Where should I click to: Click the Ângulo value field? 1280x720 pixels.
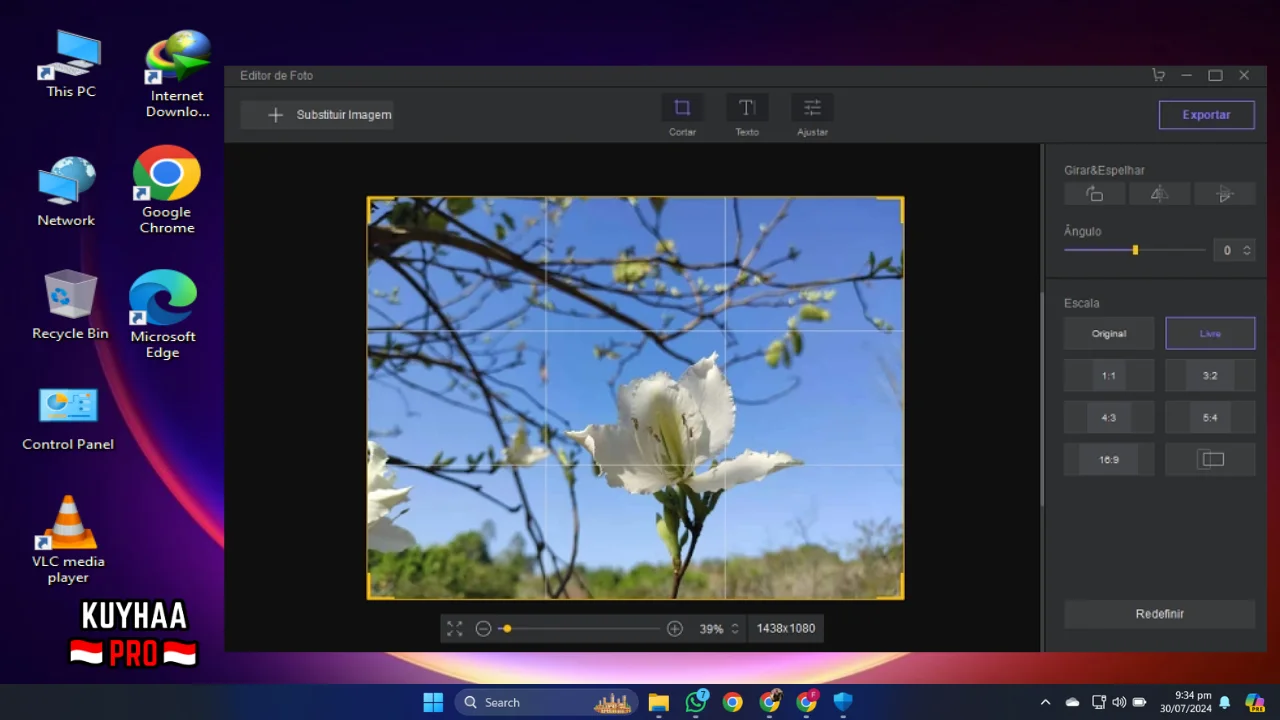(1226, 250)
